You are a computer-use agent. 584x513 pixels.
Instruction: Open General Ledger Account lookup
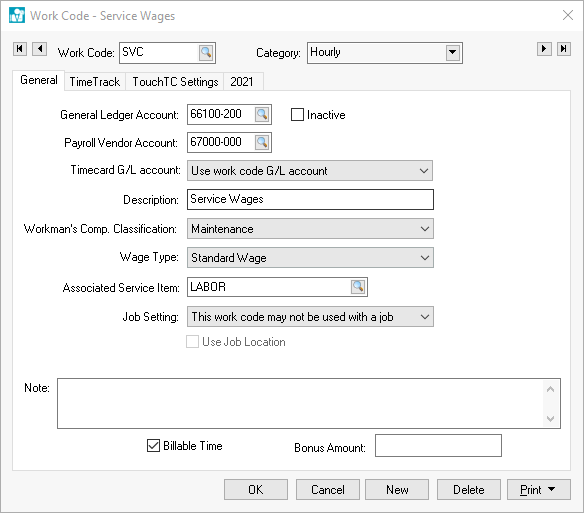262,114
